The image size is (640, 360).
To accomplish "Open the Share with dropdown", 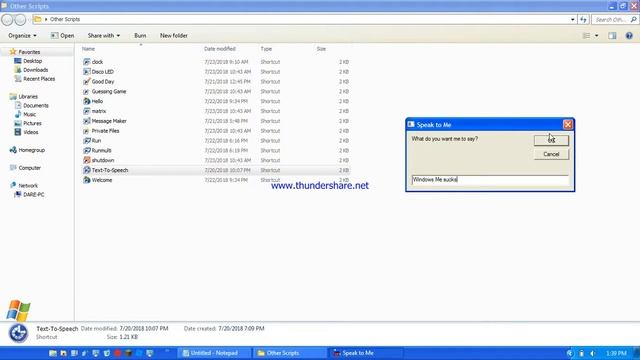I will click(104, 36).
